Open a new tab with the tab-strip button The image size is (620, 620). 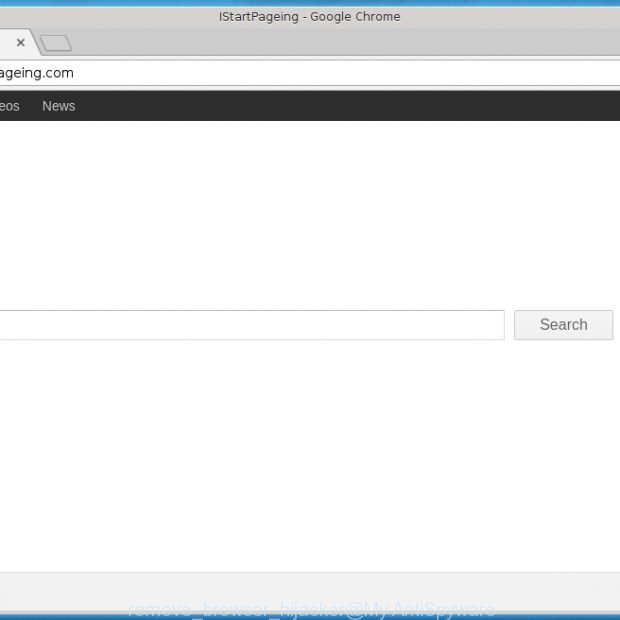[x=56, y=43]
